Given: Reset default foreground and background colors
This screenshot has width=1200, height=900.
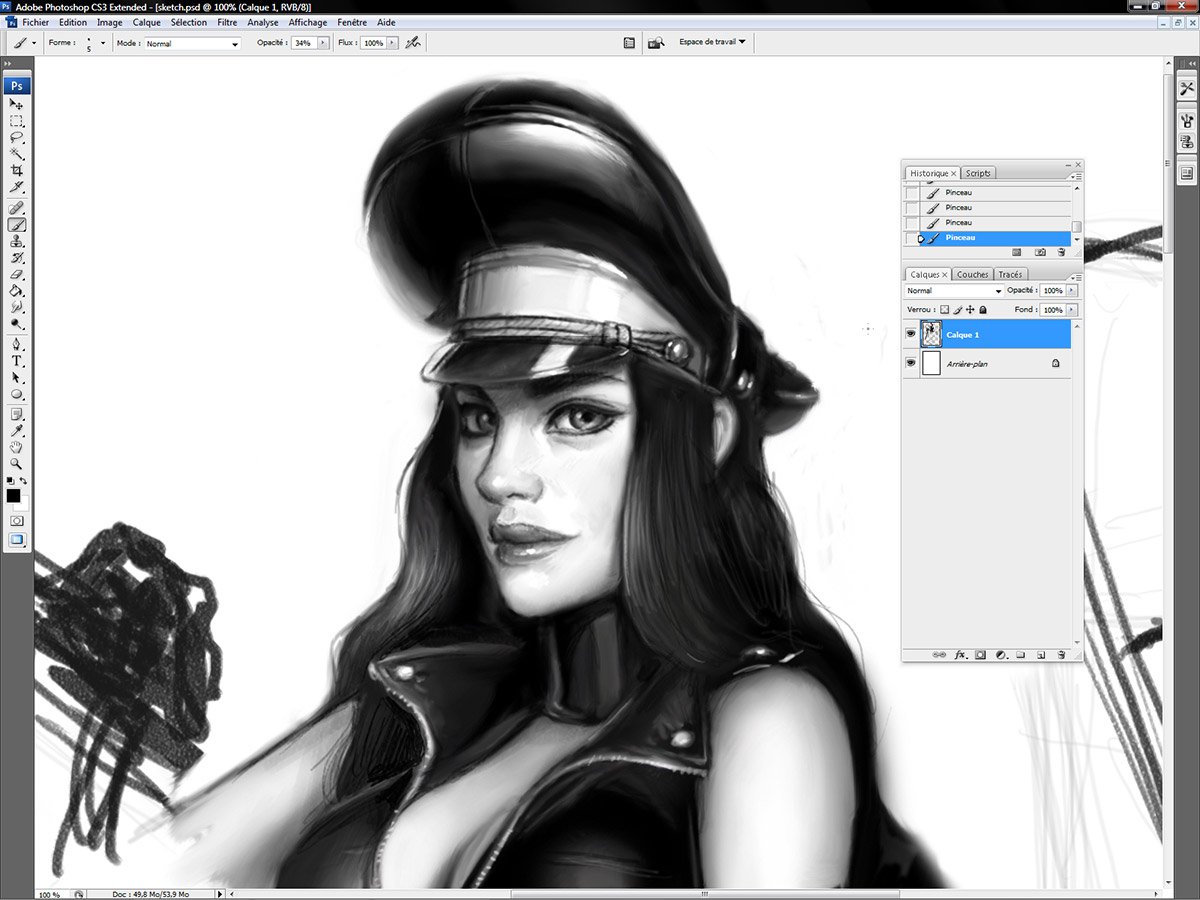Looking at the screenshot, I should point(10,481).
